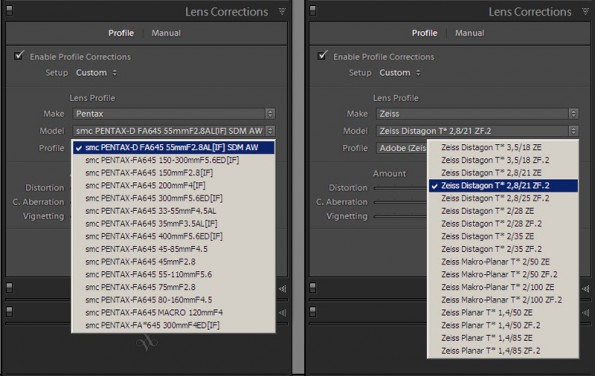Choose smc PENTAX-FA645 45-85mmF4.5
This screenshot has height=376, width=595.
pyautogui.click(x=173, y=249)
